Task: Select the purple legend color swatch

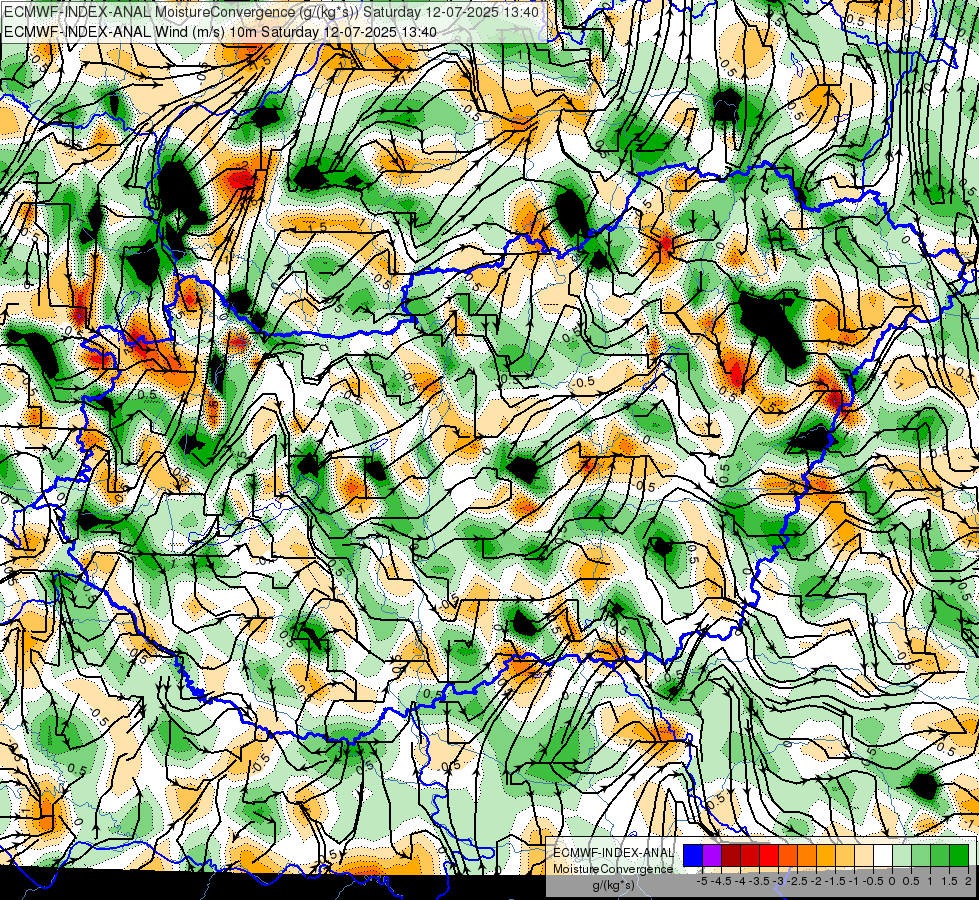Action: point(712,856)
